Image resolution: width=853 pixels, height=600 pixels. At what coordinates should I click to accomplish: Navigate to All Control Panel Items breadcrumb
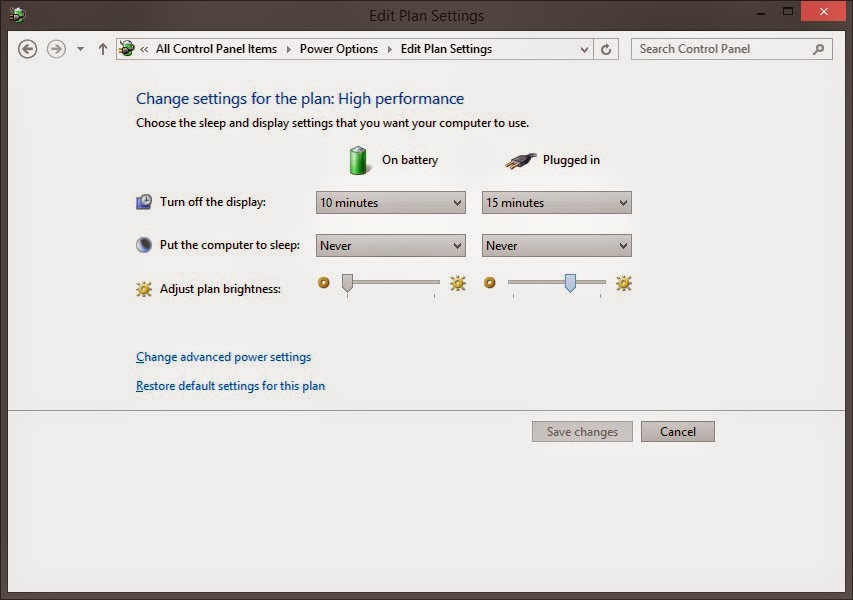click(216, 49)
